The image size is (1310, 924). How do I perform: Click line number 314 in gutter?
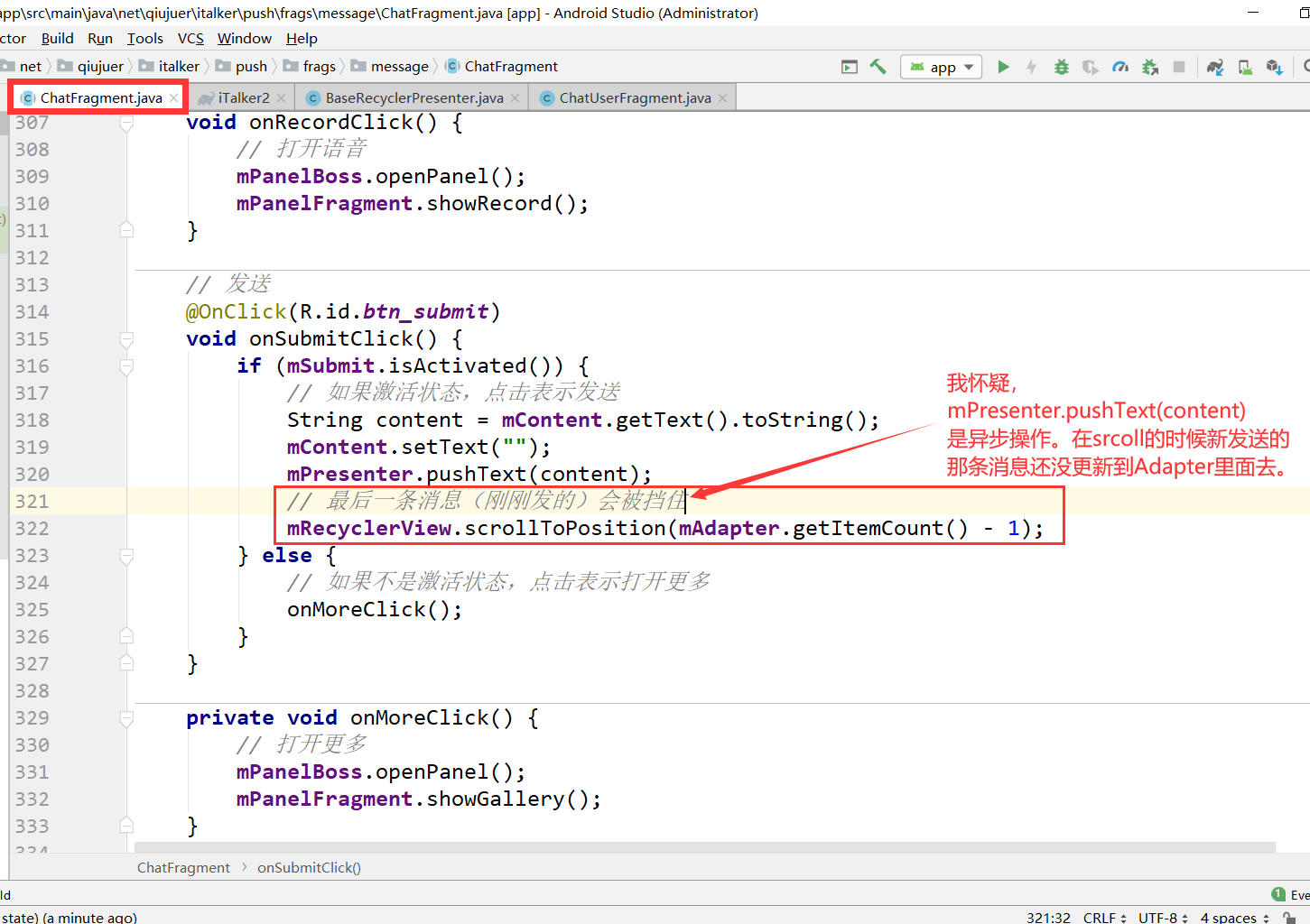(32, 312)
